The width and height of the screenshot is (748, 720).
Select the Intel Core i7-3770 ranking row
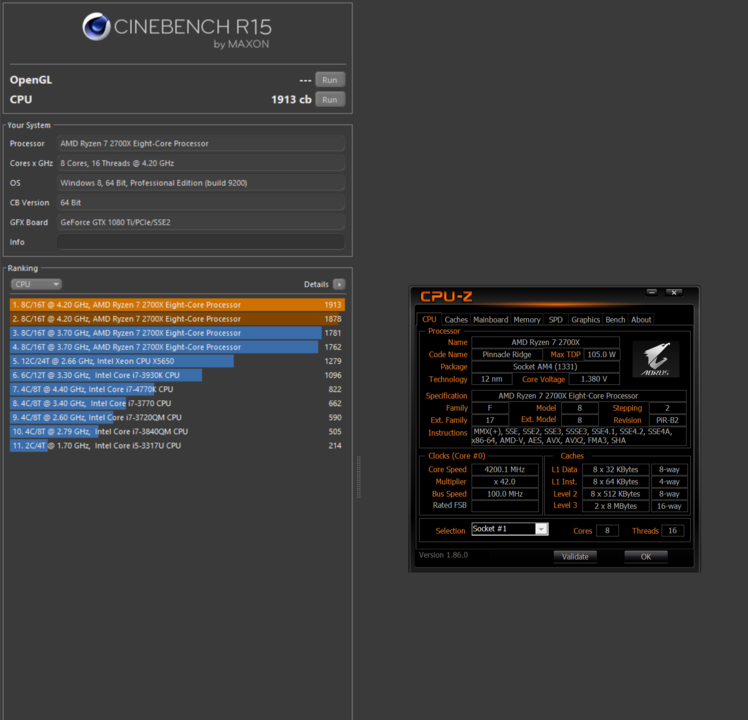177,403
